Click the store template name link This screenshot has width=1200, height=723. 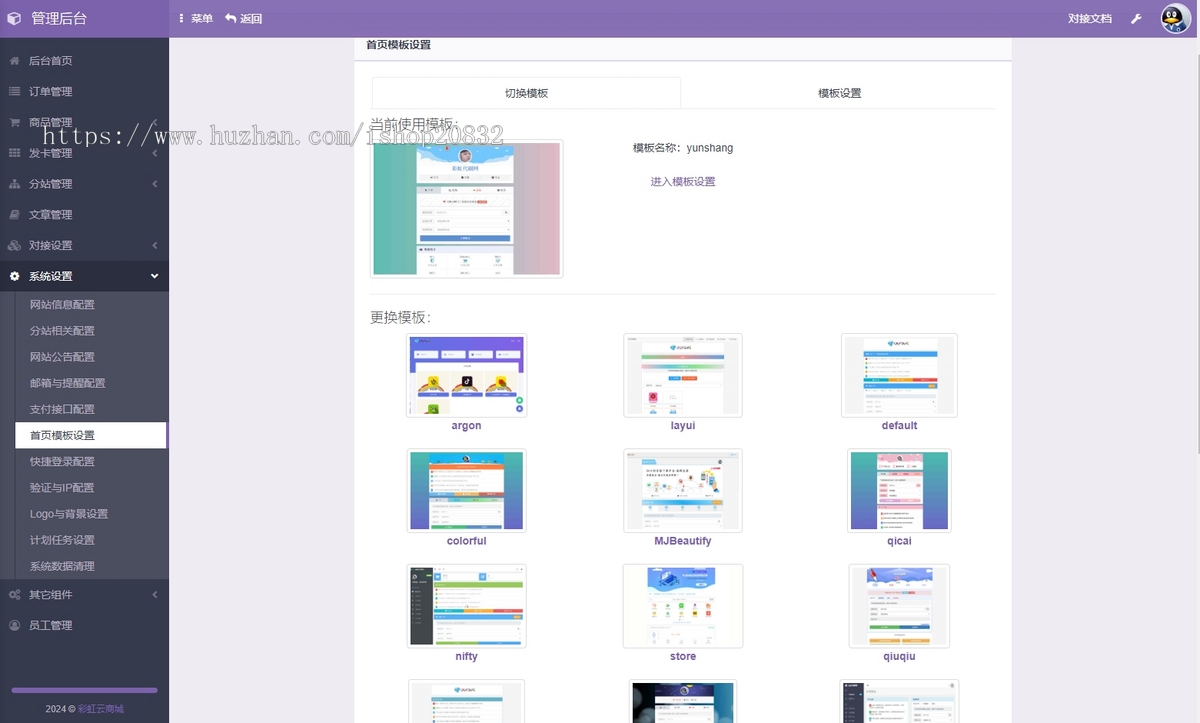click(683, 657)
